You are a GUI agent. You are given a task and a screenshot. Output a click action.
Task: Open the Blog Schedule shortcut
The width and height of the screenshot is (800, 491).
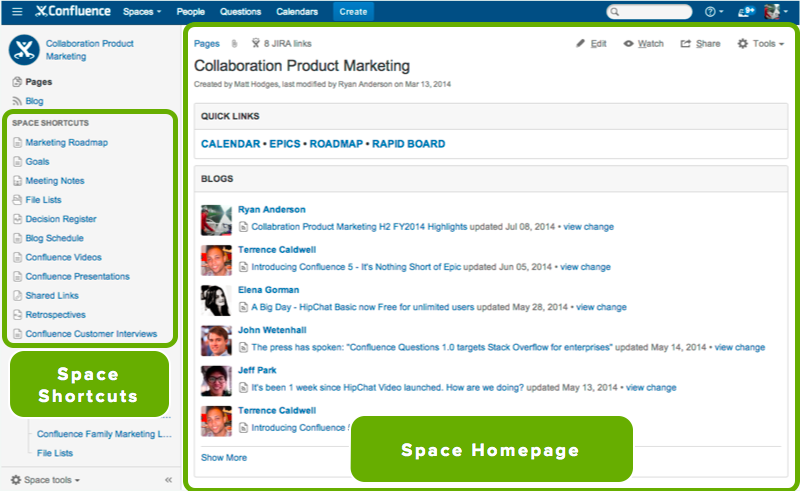click(54, 238)
